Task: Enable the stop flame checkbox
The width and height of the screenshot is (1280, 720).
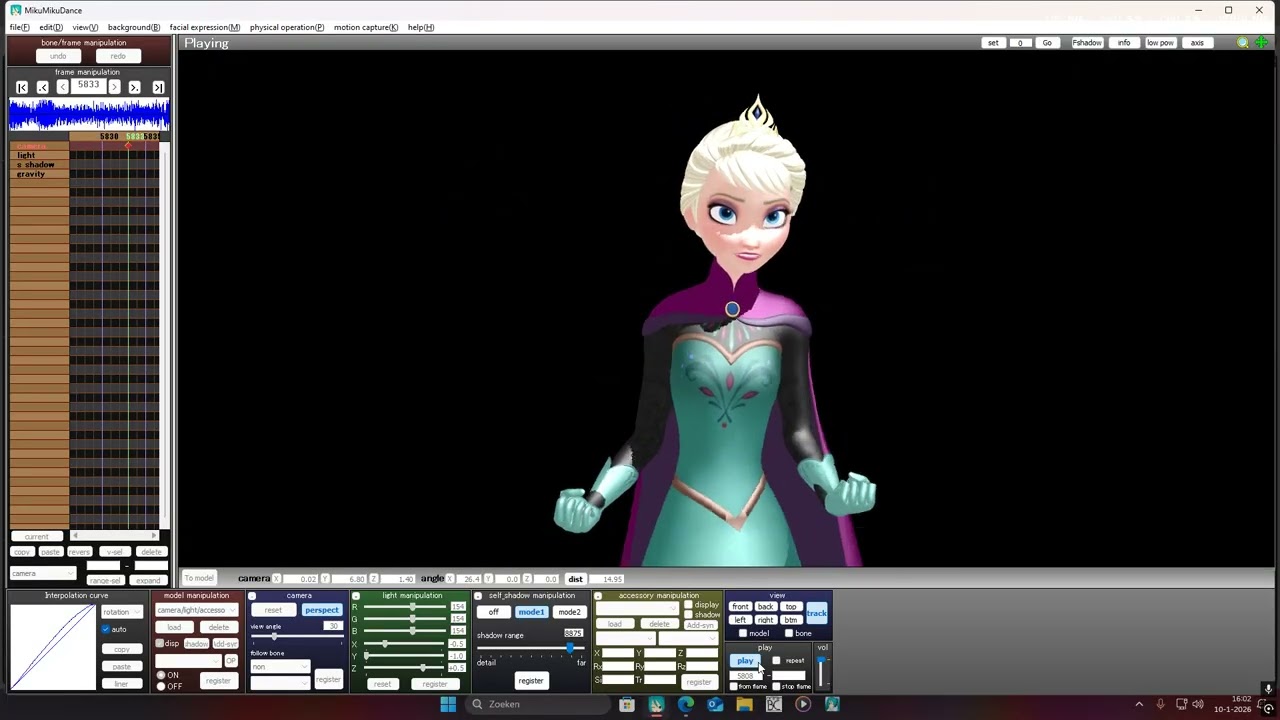Action: click(x=777, y=686)
